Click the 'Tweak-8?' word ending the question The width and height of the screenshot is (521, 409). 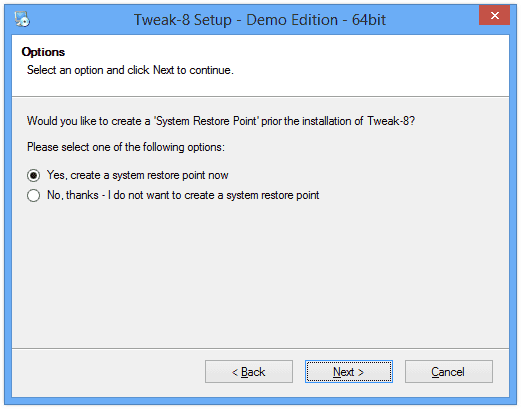[x=391, y=121]
